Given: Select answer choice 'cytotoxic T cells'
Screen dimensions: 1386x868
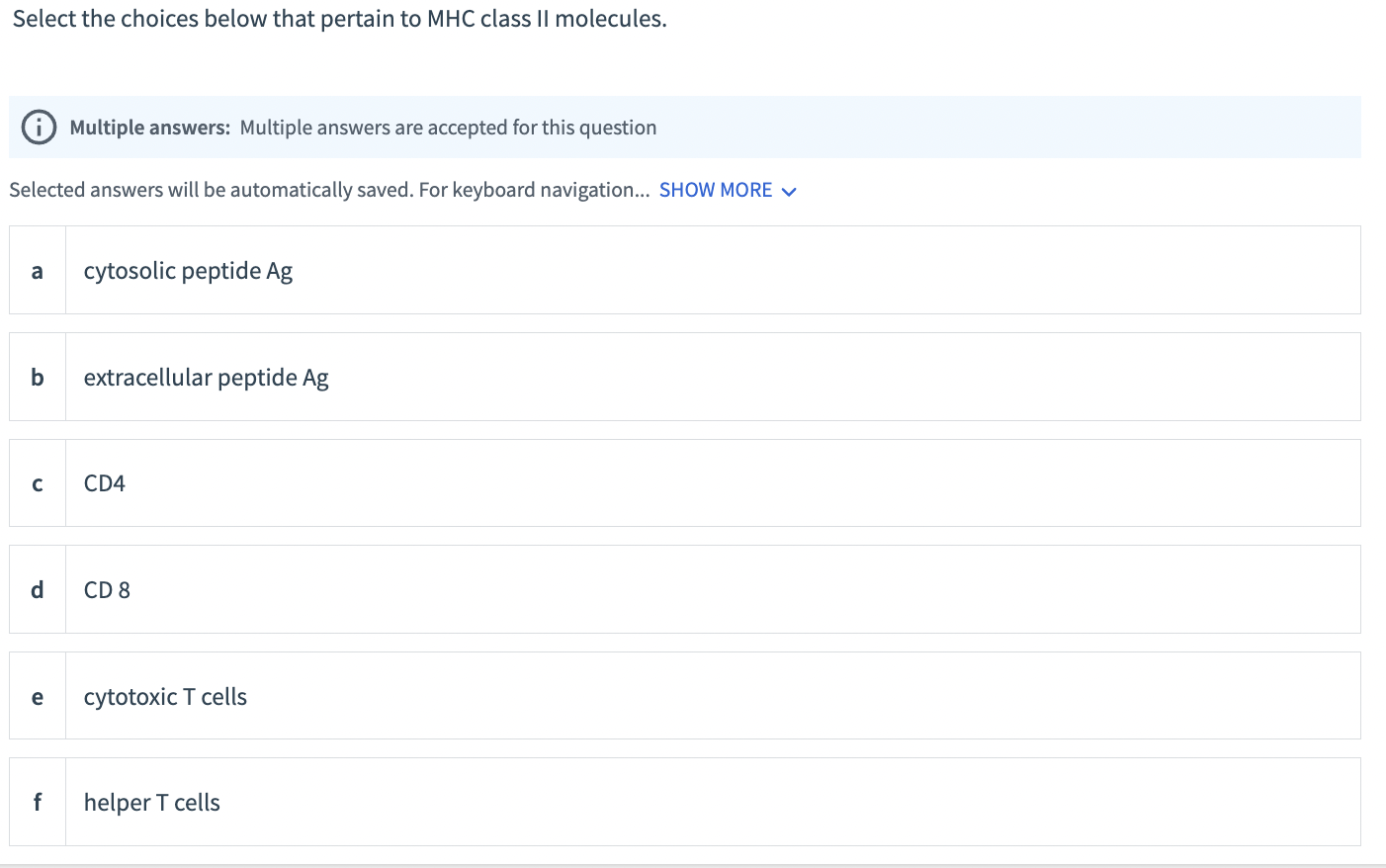Looking at the screenshot, I should [x=395, y=695].
